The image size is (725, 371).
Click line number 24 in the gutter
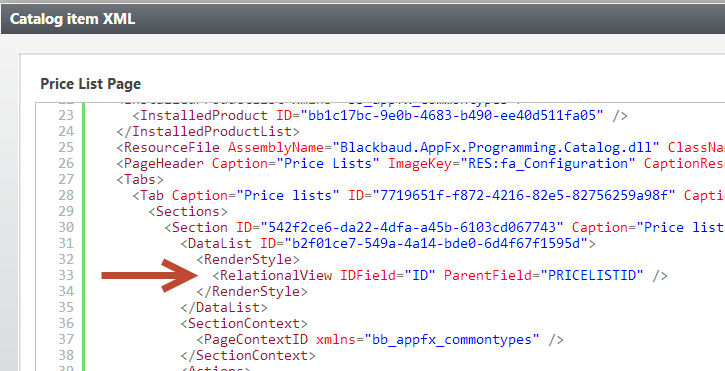click(x=66, y=131)
